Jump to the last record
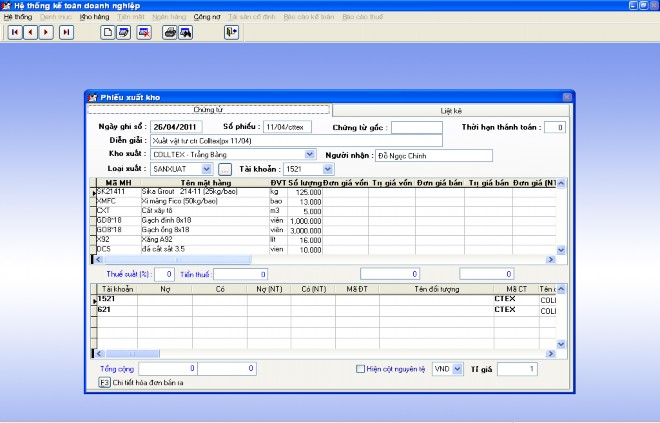This screenshot has width=660, height=423. click(x=66, y=32)
